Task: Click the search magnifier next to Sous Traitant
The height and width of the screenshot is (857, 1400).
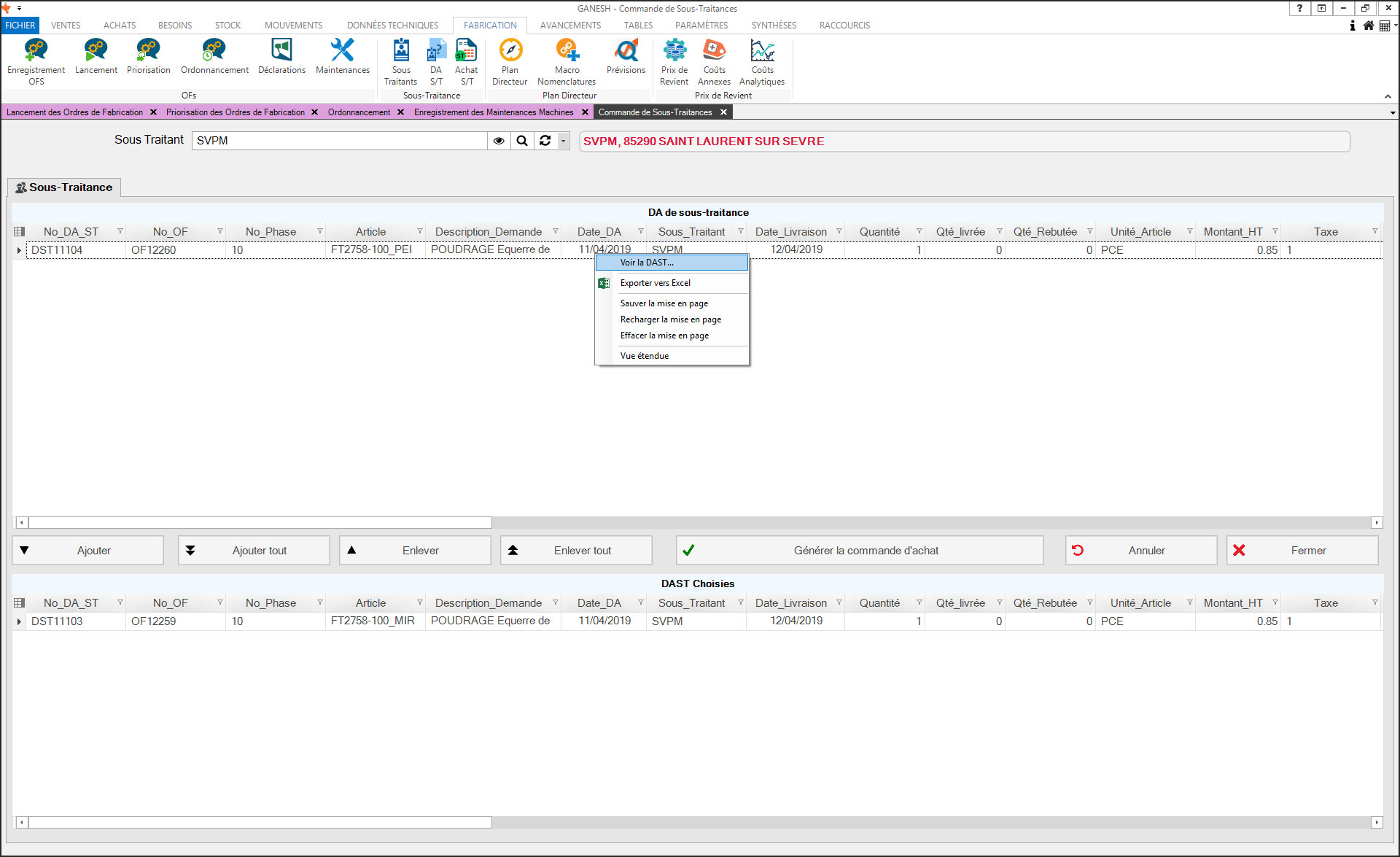Action: [522, 141]
